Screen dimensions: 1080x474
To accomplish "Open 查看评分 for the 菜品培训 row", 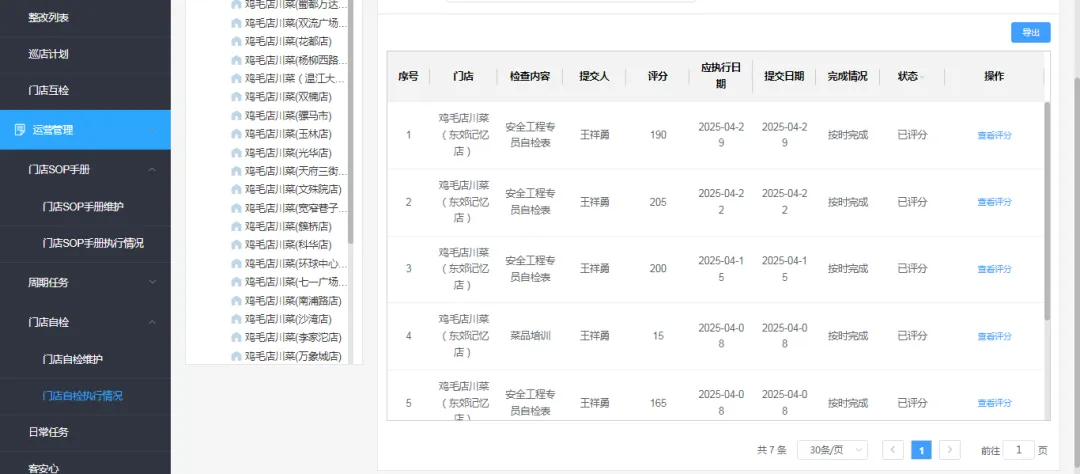I will tap(994, 336).
